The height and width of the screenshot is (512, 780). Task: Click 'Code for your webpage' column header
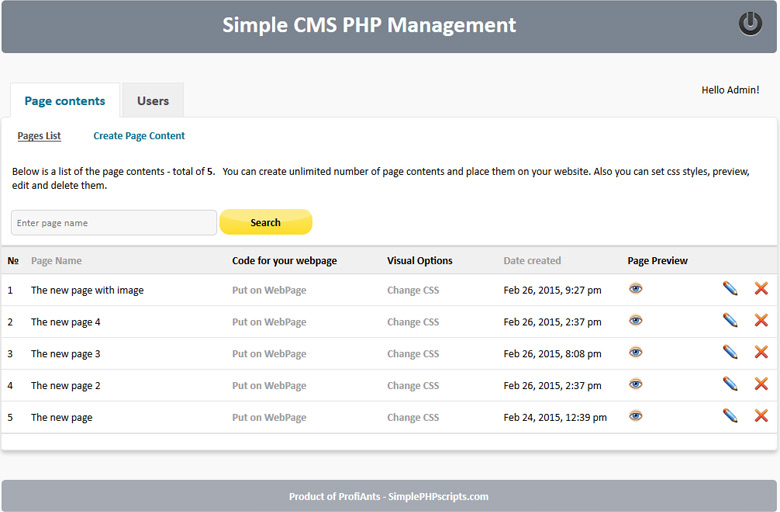coord(285,261)
